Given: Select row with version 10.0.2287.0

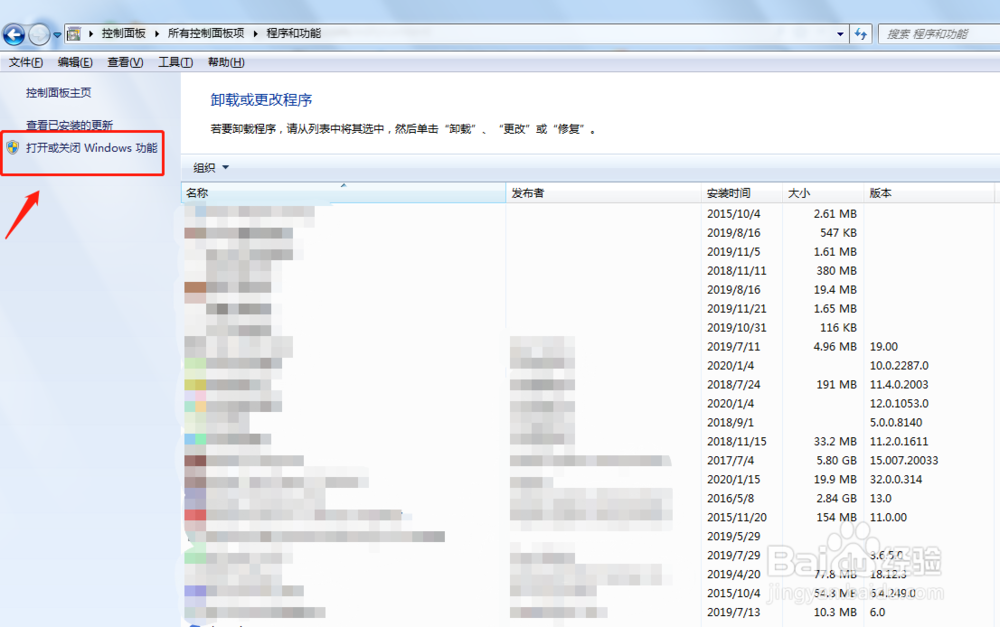Looking at the screenshot, I should tap(589, 365).
